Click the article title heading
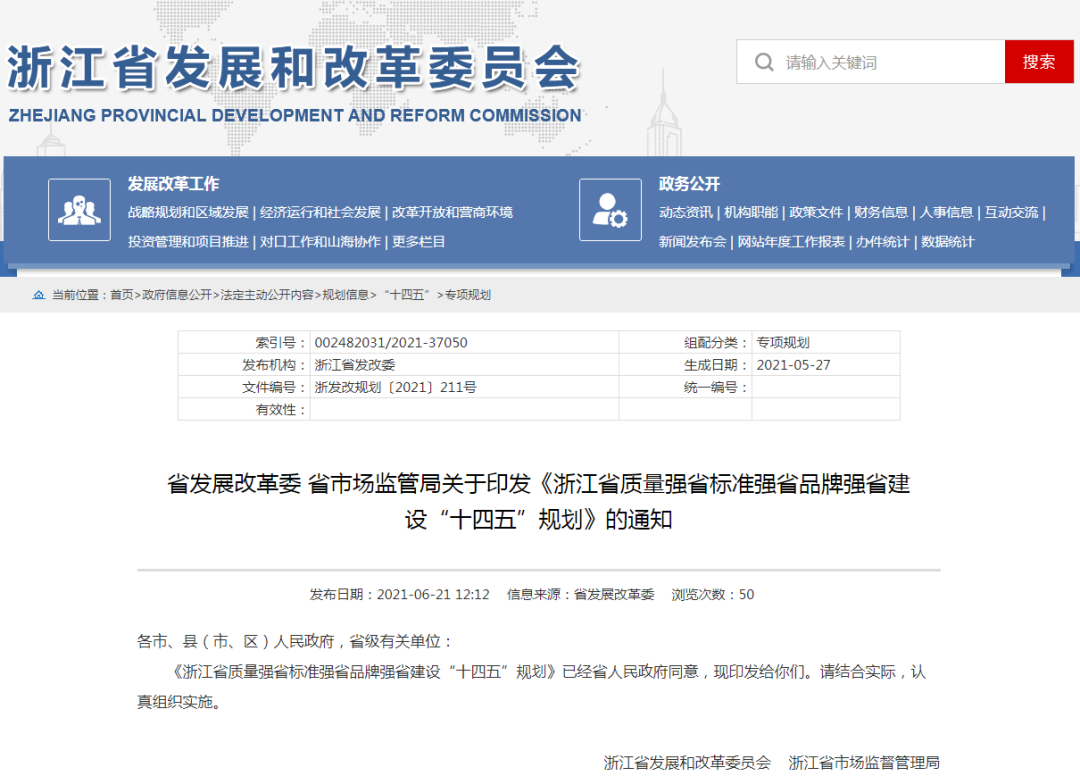The height and width of the screenshot is (776, 1080). point(539,501)
